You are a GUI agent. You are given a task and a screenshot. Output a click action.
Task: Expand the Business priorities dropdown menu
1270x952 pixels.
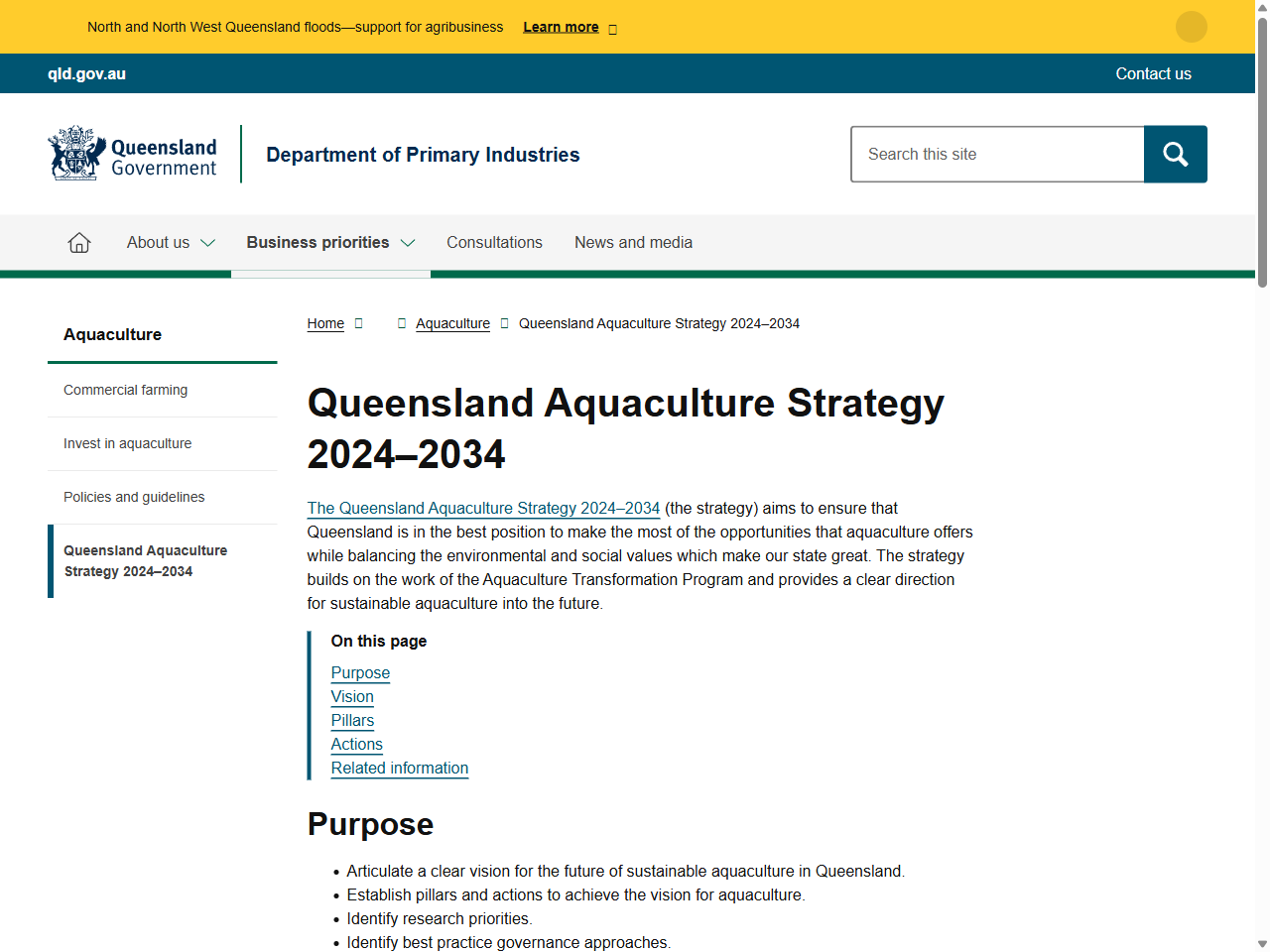317,242
